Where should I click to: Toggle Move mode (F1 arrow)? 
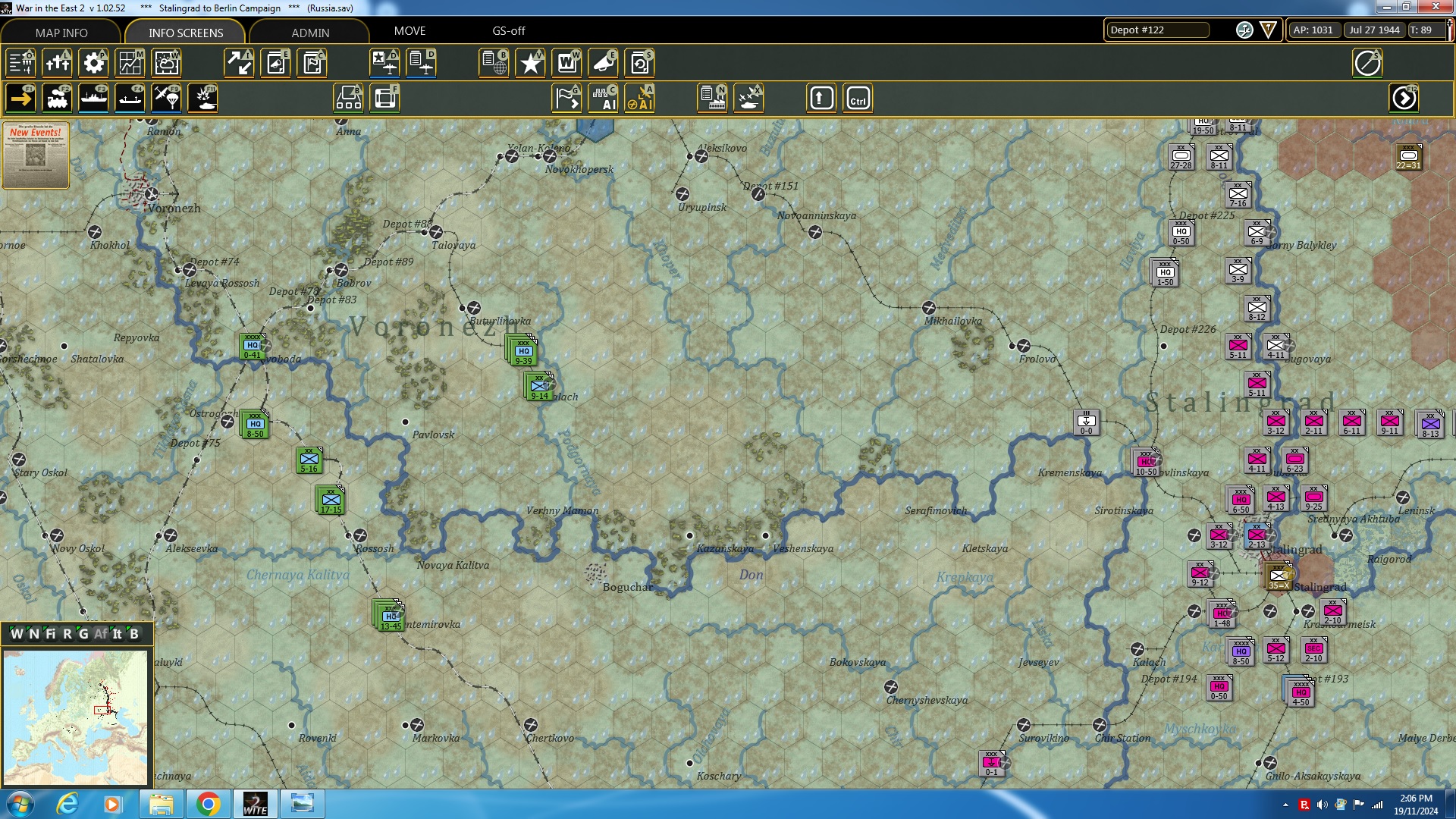pos(21,98)
